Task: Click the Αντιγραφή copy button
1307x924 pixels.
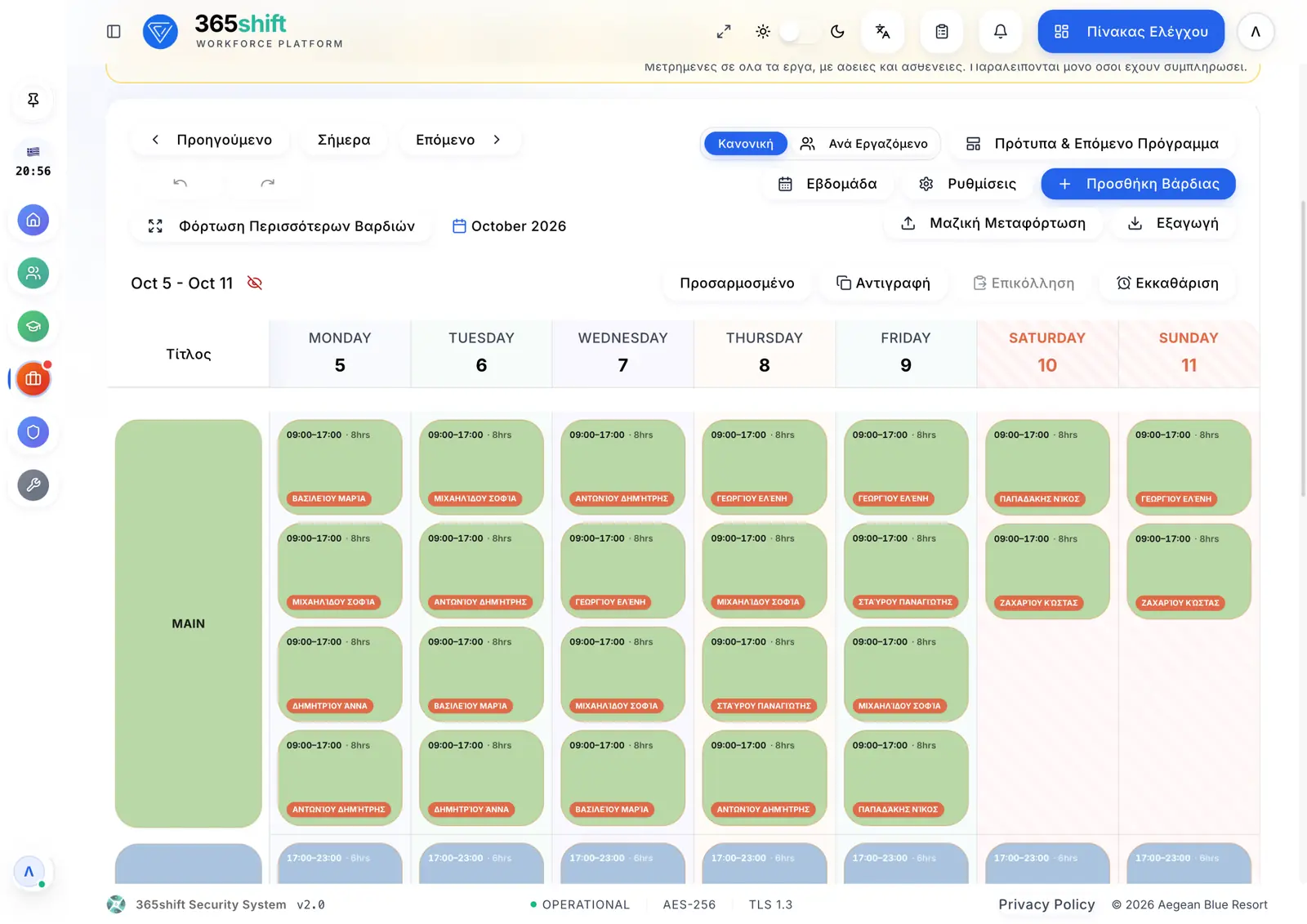Action: click(883, 283)
